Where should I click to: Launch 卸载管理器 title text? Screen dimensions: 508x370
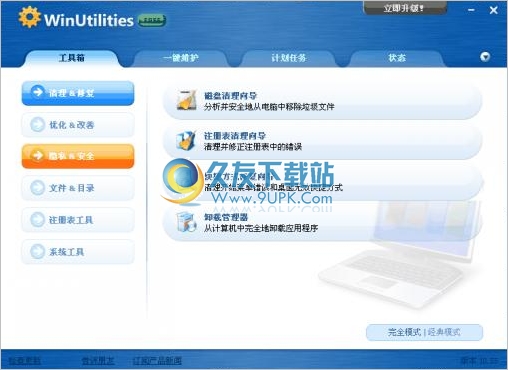(x=226, y=217)
